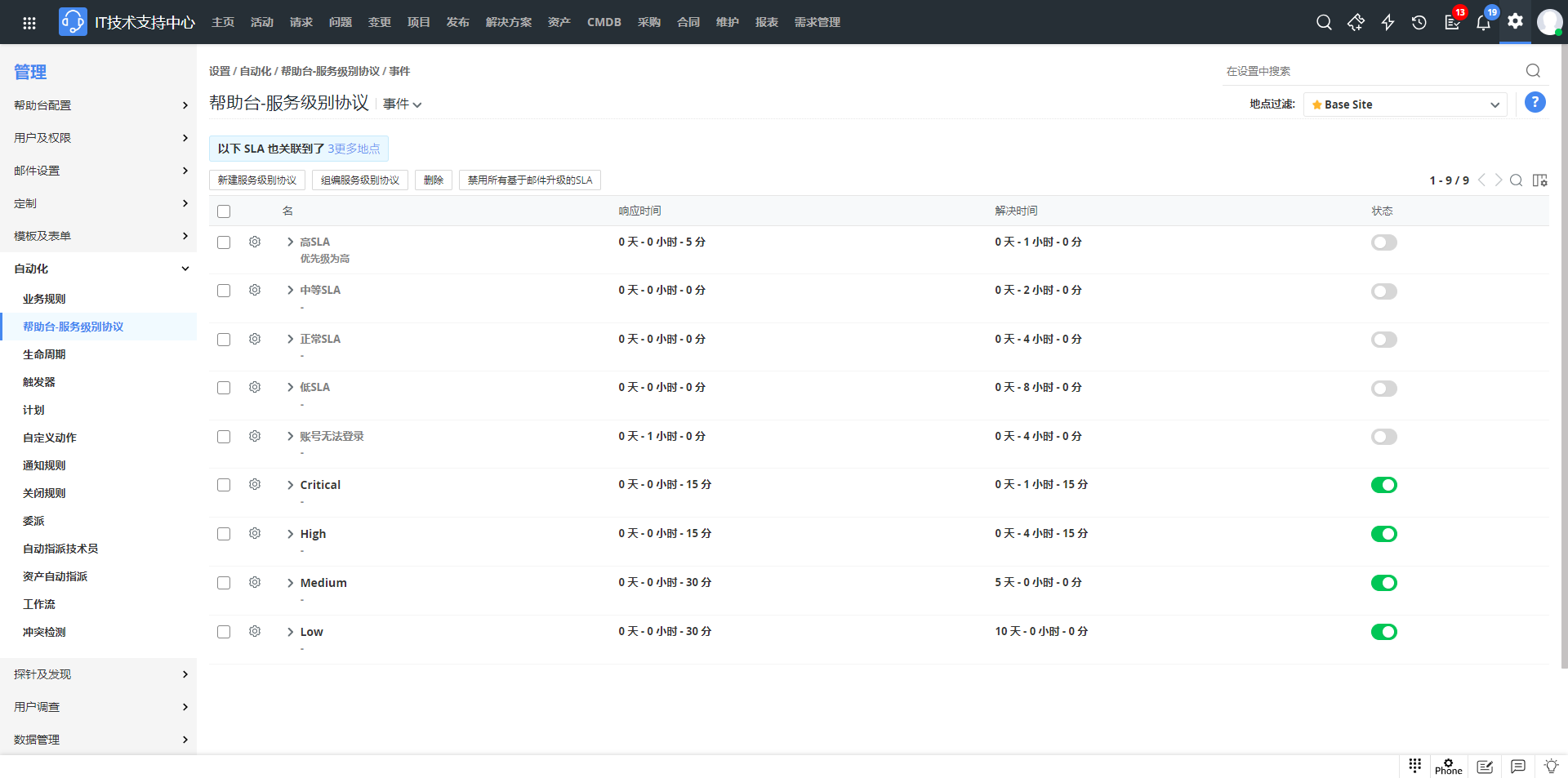The width and height of the screenshot is (1568, 778).
Task: Open the global search magnifier in header
Action: click(x=1324, y=22)
